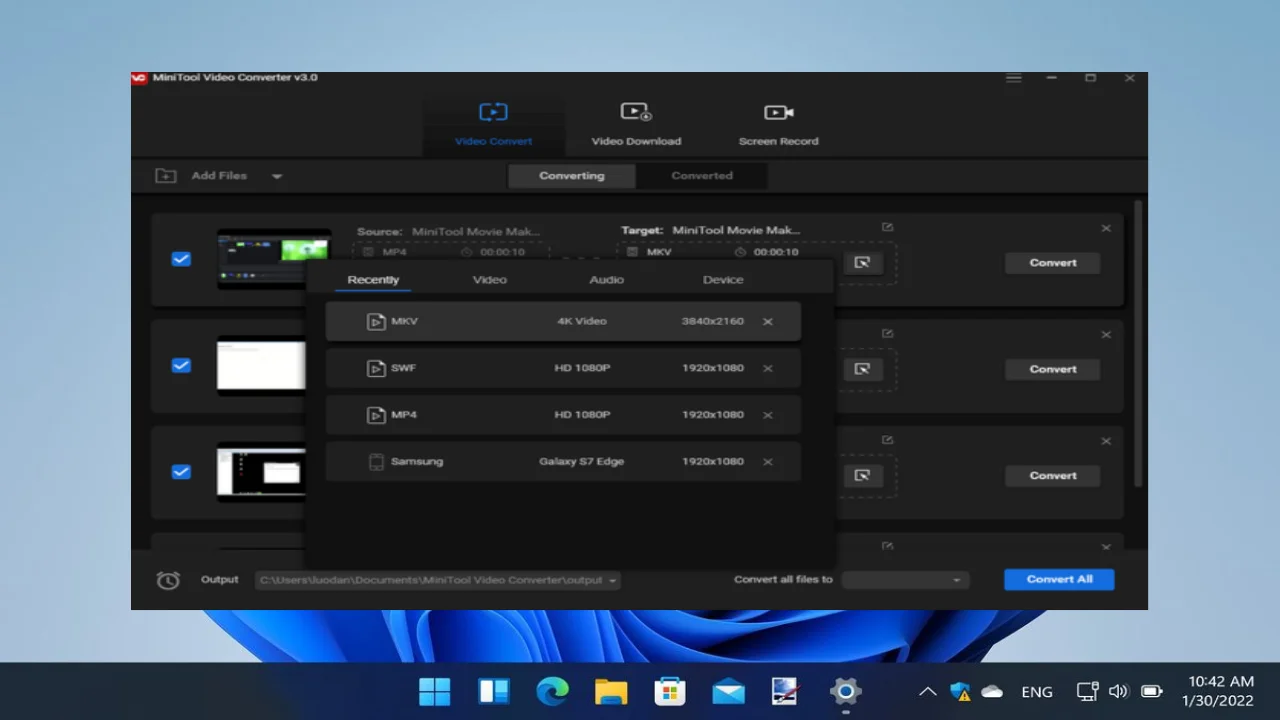Start conversion with Convert All

coord(1059,579)
